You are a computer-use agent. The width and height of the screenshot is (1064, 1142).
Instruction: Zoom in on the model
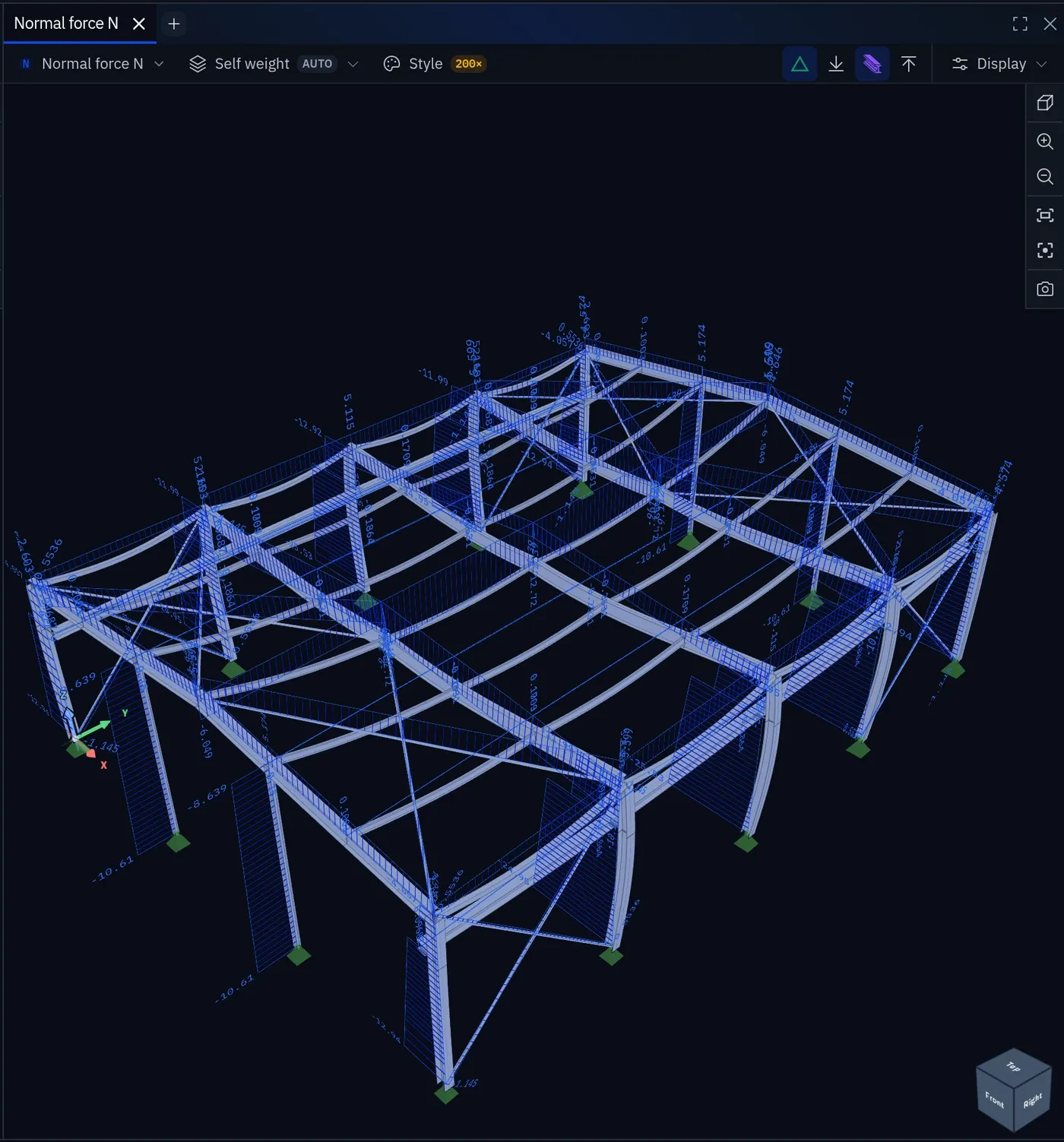pyautogui.click(x=1045, y=141)
